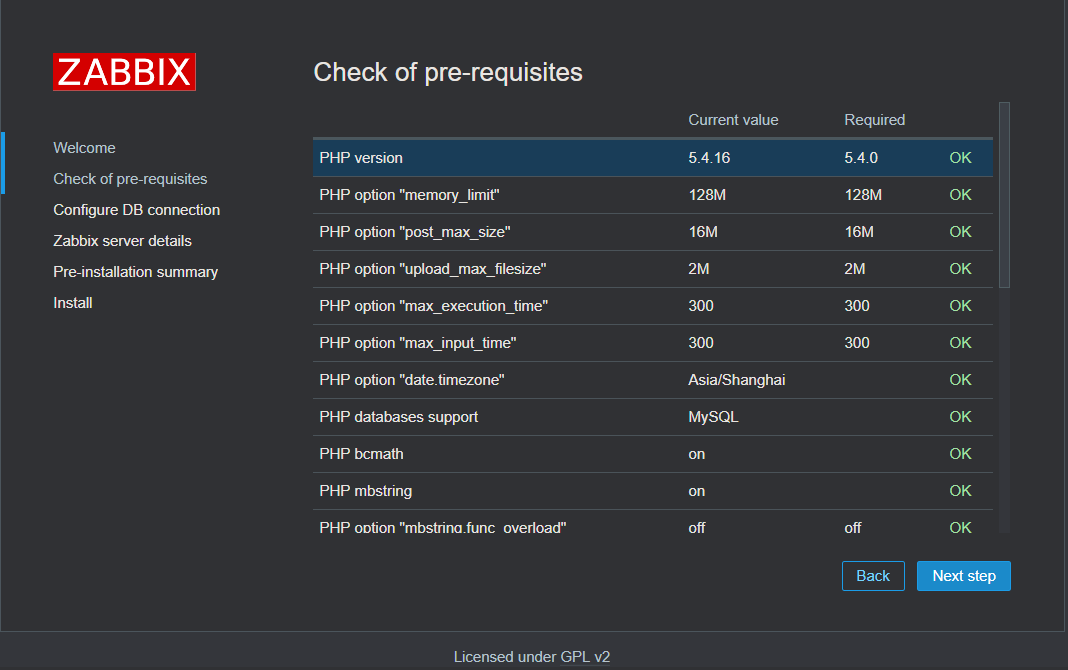Go back with the Back button
The width and height of the screenshot is (1068, 670).
pyautogui.click(x=873, y=576)
